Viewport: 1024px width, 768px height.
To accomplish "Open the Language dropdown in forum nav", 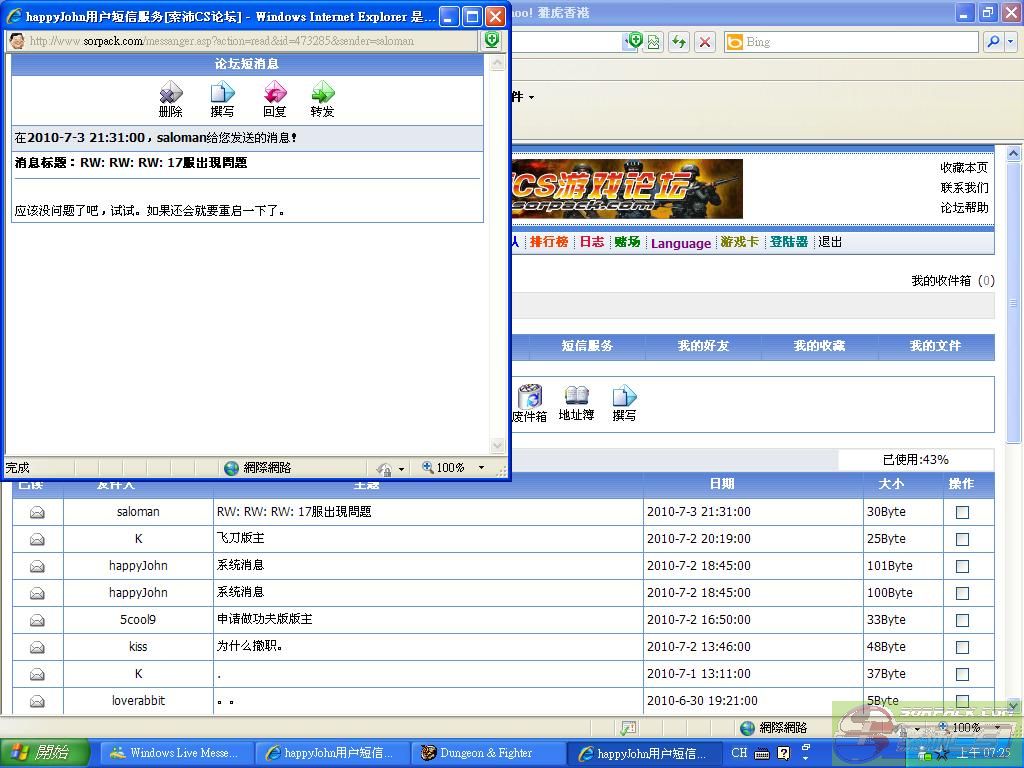I will (680, 243).
